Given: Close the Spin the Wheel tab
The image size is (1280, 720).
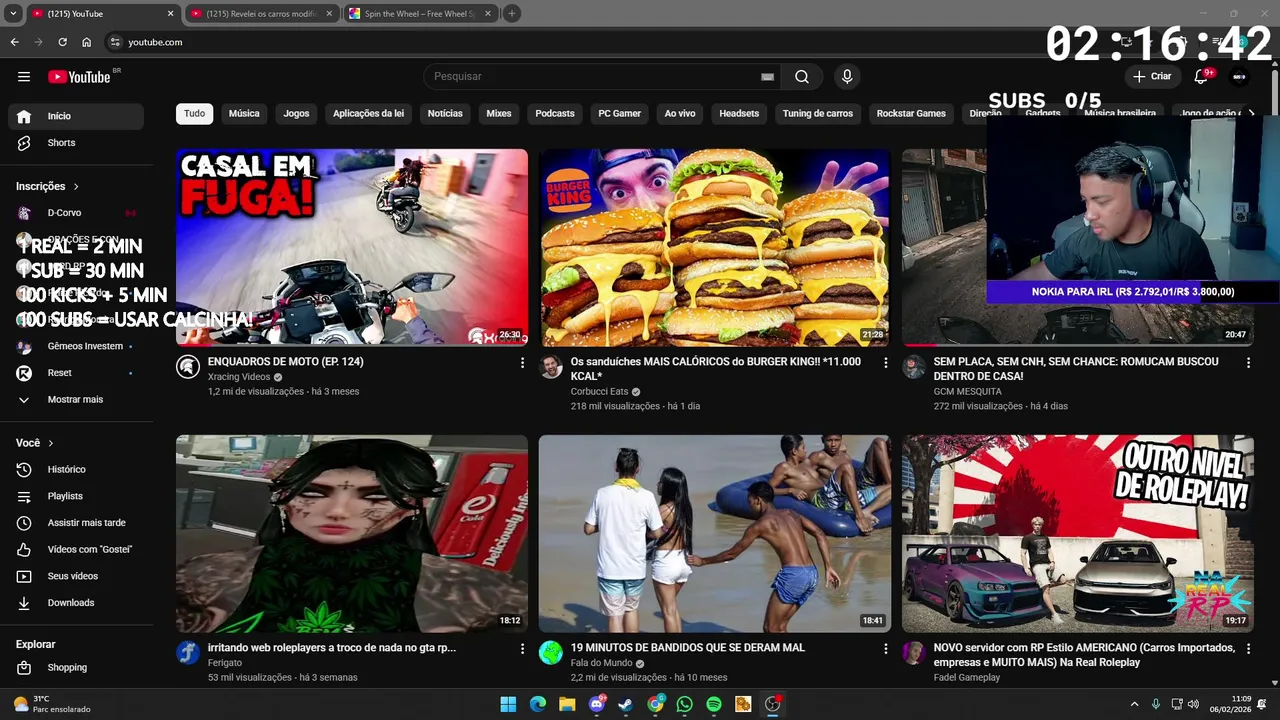Looking at the screenshot, I should click(x=489, y=14).
